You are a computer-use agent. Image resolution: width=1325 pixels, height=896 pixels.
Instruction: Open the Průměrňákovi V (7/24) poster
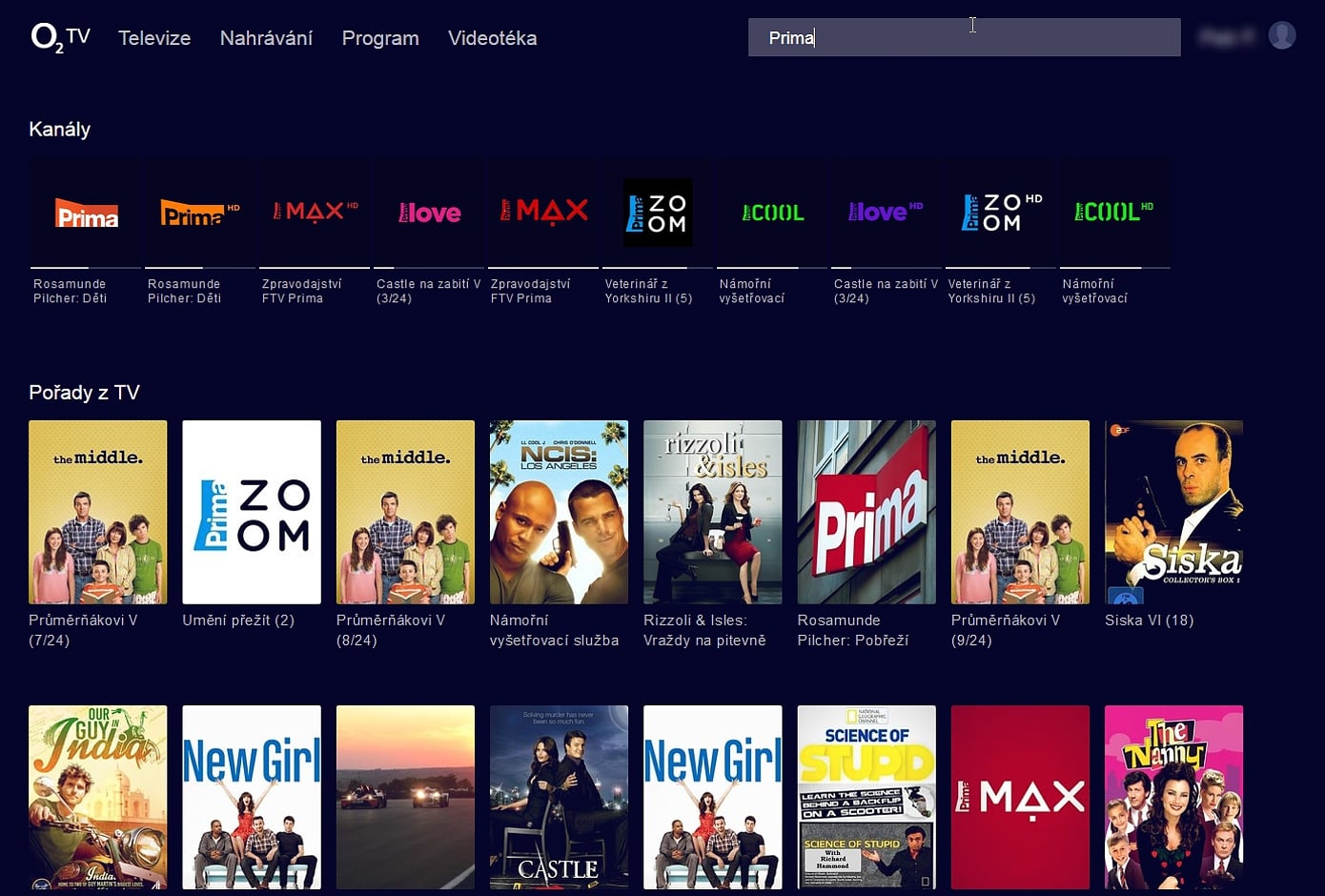98,512
